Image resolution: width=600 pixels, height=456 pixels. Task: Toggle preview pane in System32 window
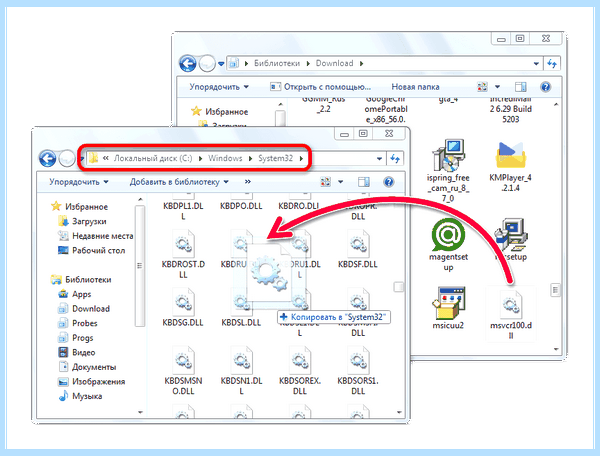pyautogui.click(x=364, y=182)
